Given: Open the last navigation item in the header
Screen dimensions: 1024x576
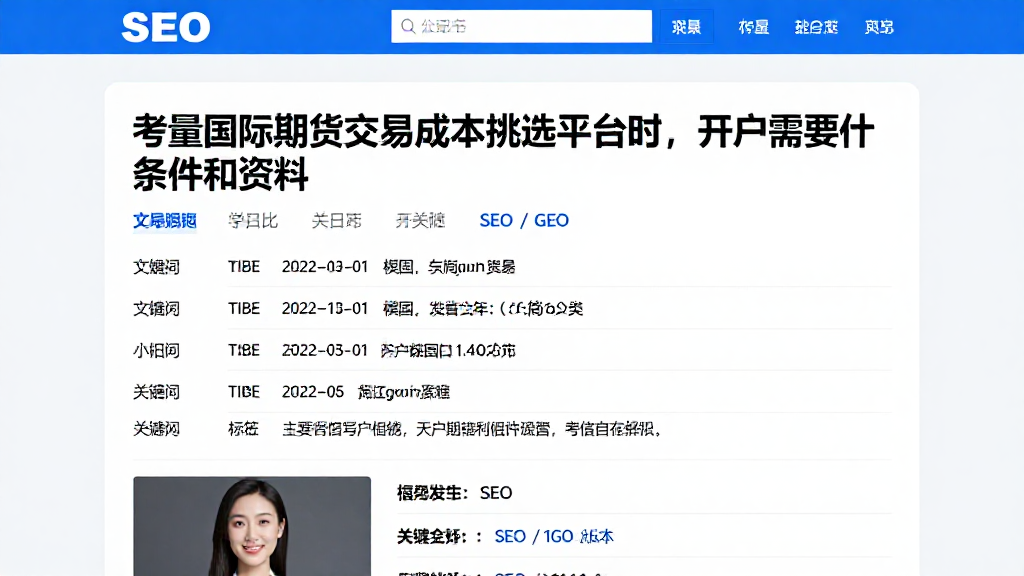Looking at the screenshot, I should pos(879,27).
